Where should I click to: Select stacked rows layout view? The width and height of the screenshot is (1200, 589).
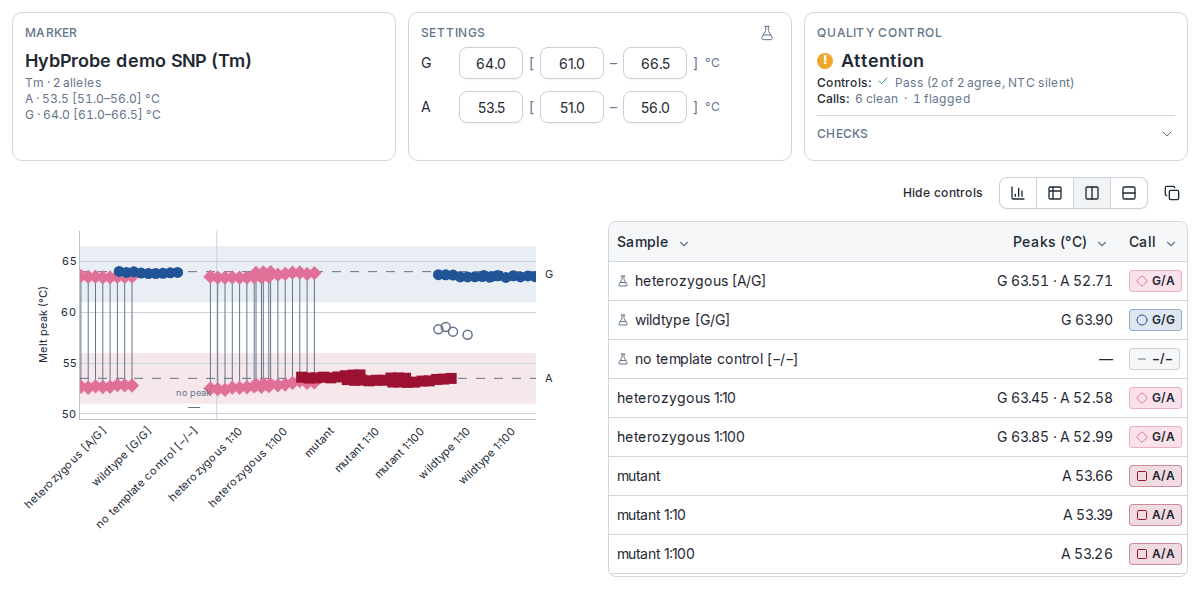(x=1129, y=193)
